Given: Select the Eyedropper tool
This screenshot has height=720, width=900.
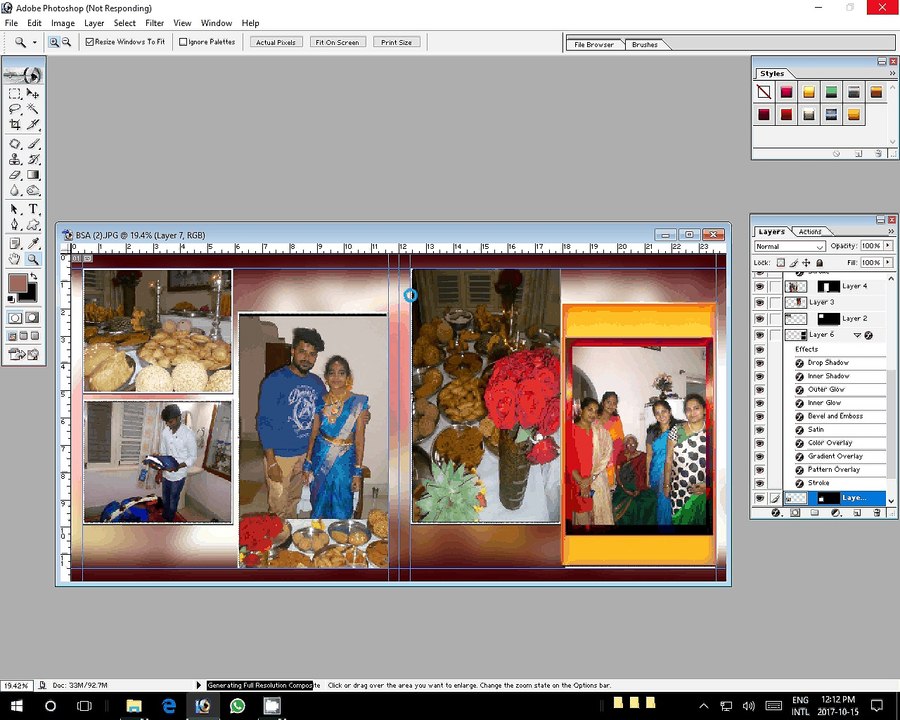Looking at the screenshot, I should point(33,243).
